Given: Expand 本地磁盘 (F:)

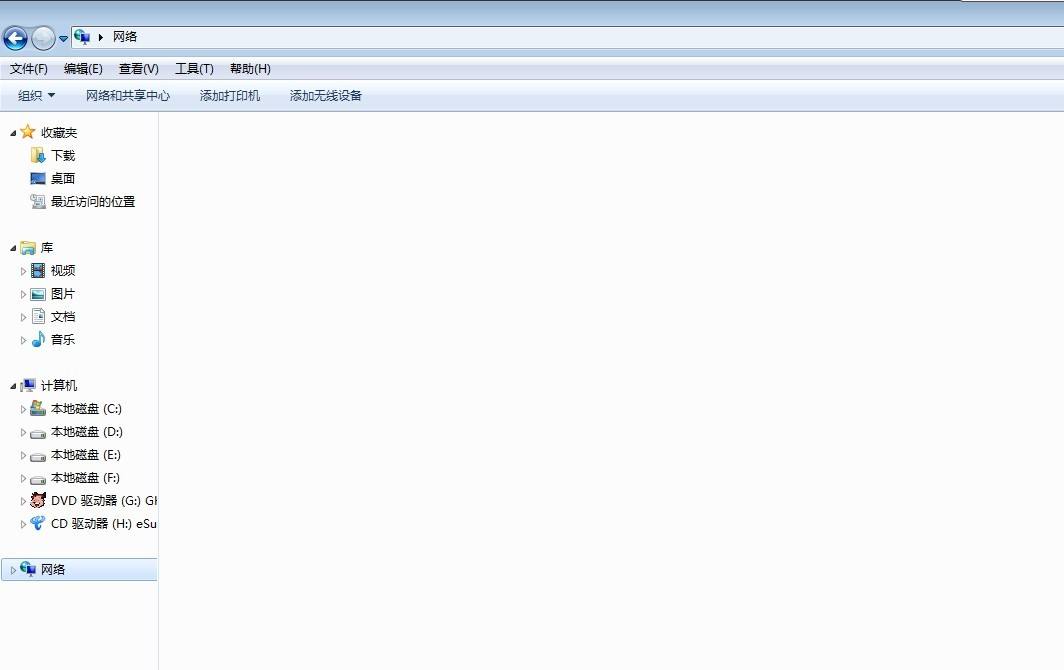Looking at the screenshot, I should 23,479.
